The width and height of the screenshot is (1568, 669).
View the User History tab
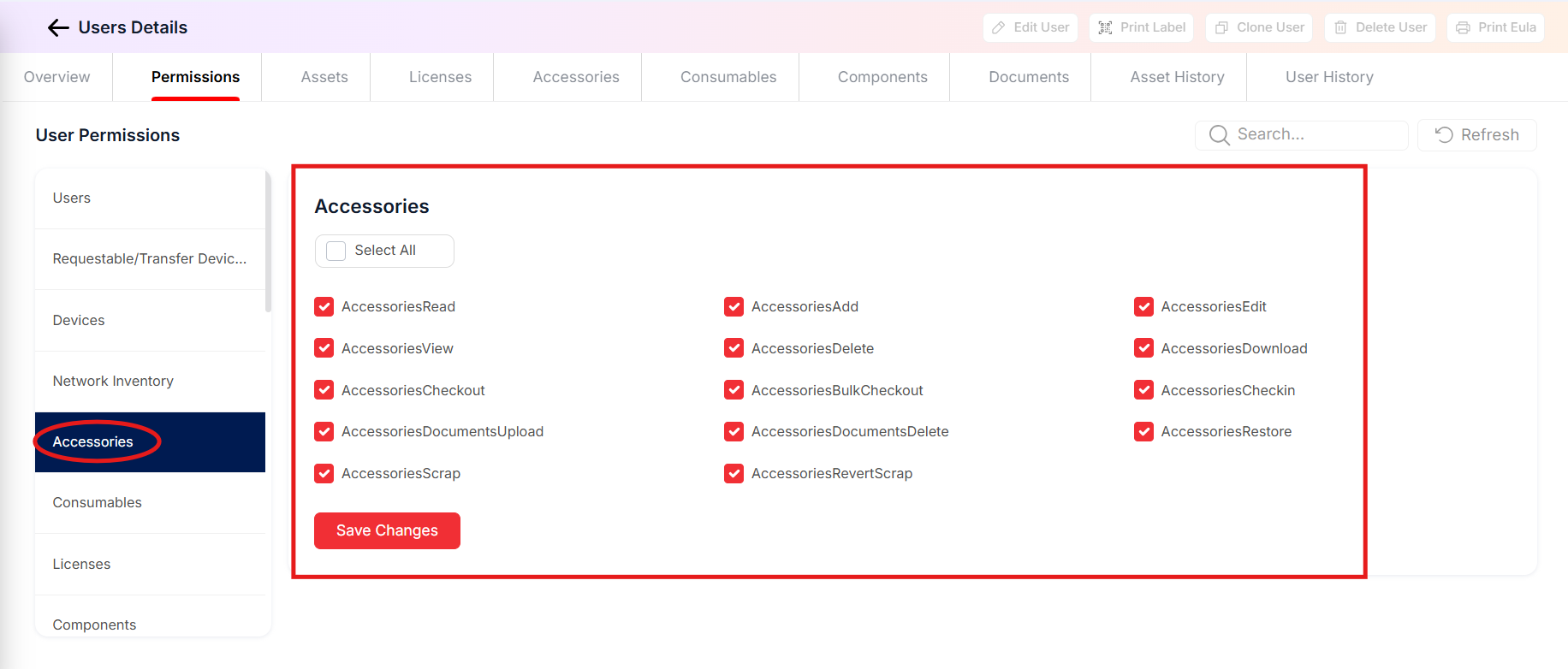[1329, 77]
